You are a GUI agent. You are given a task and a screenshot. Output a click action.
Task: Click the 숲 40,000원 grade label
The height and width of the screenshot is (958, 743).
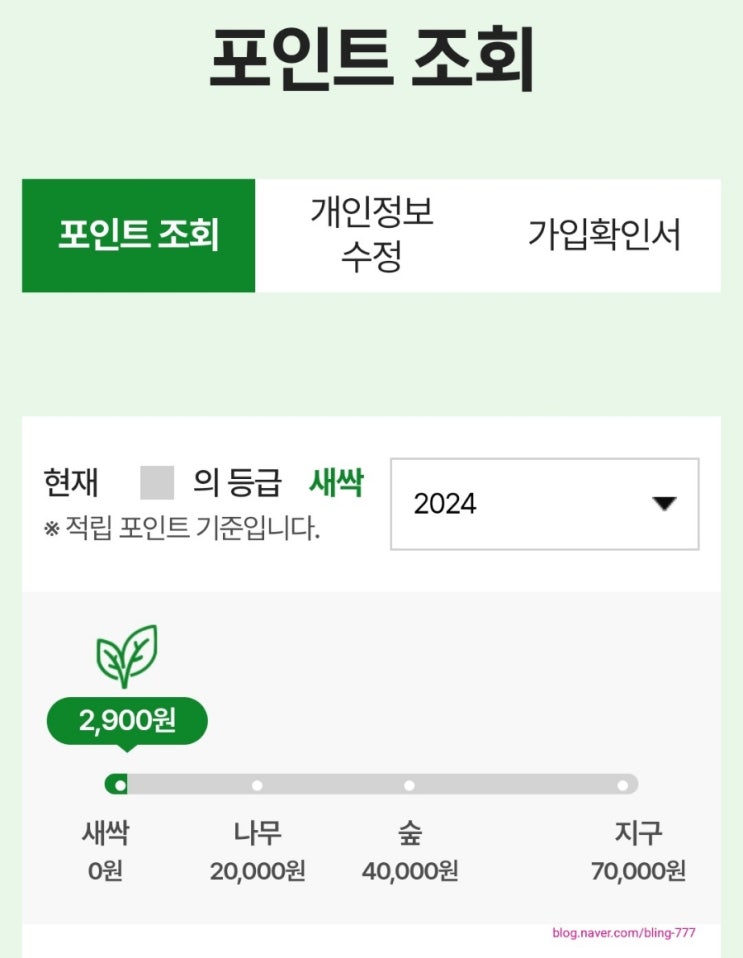pos(409,851)
